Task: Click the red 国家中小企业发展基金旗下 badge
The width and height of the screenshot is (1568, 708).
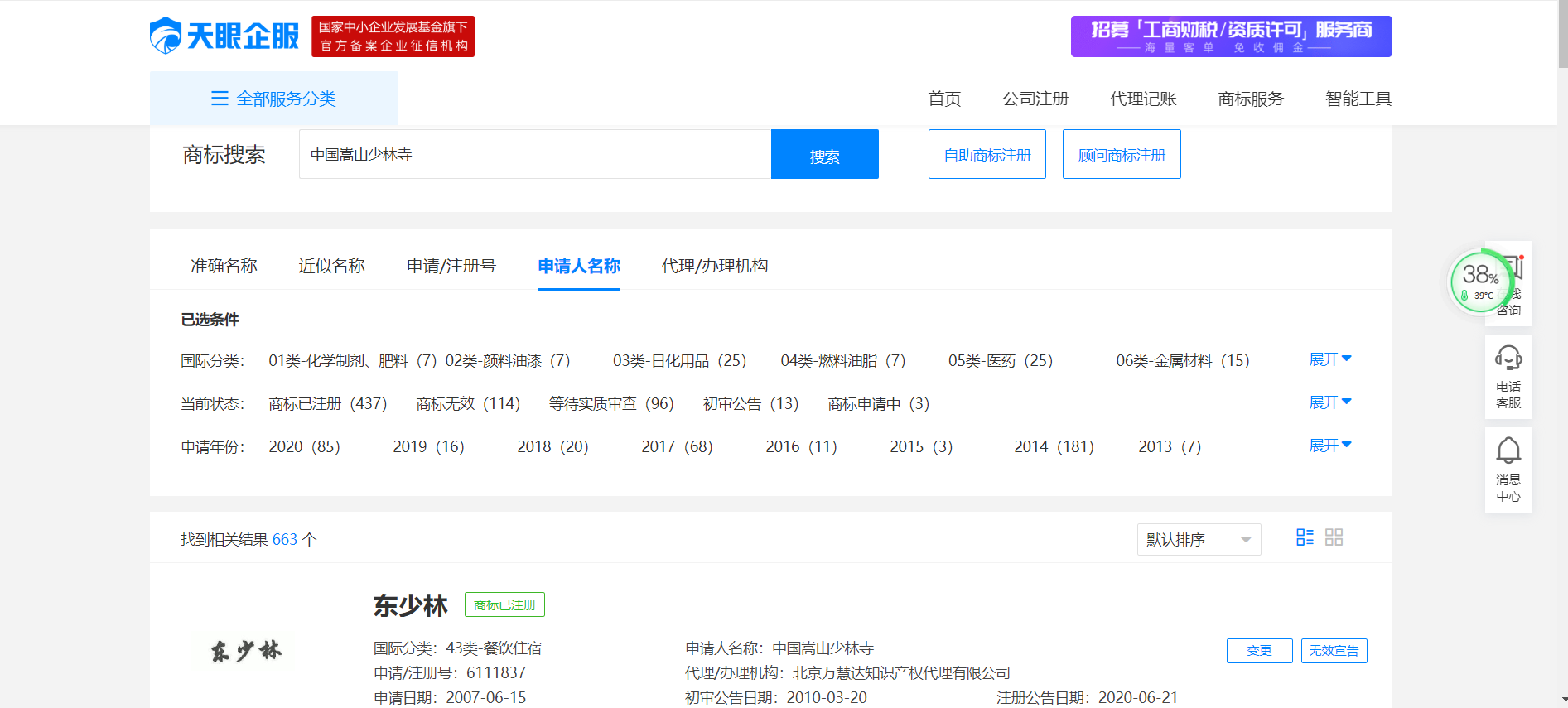Action: coord(393,36)
